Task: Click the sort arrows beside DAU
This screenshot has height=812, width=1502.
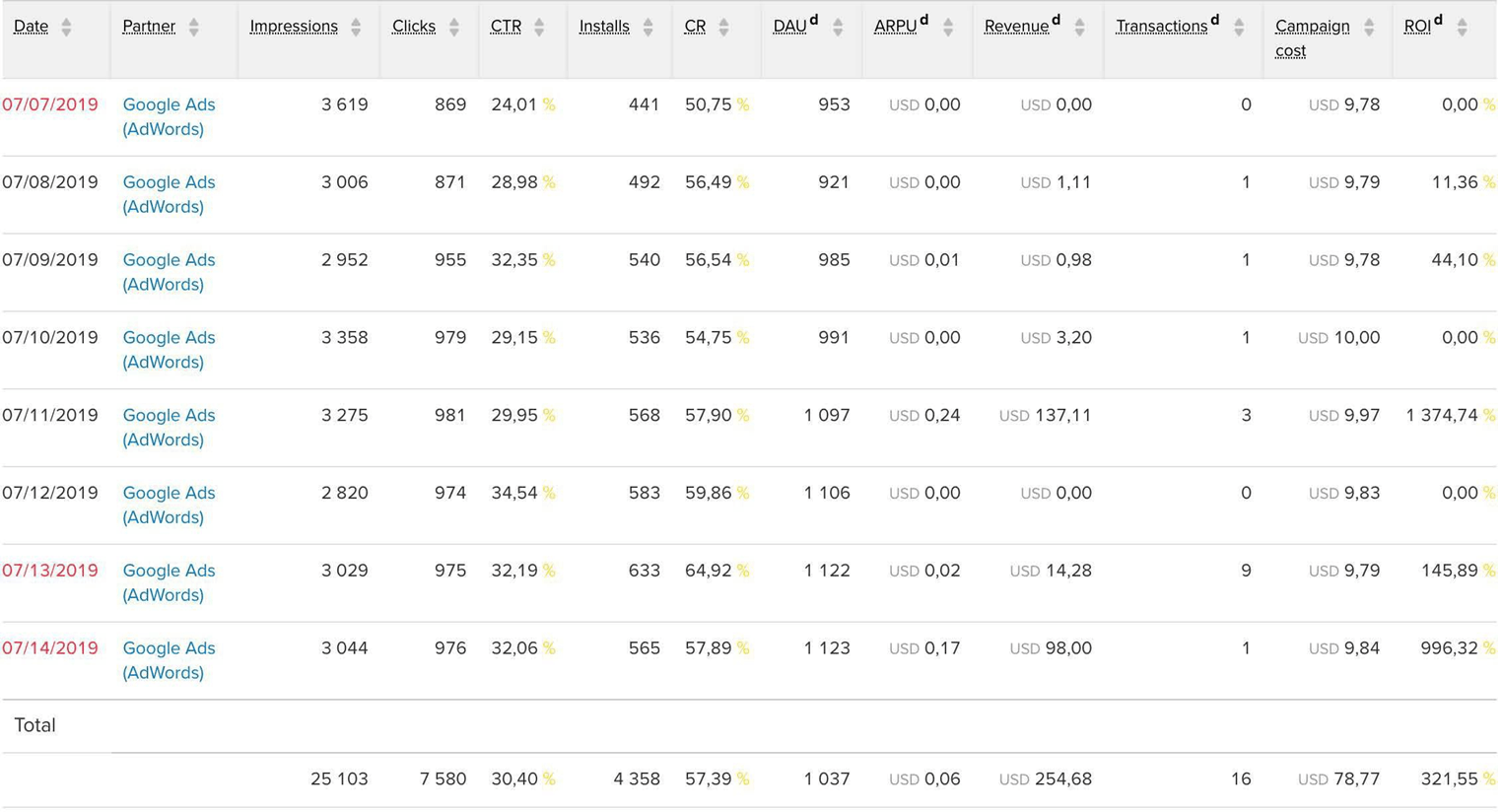Action: tap(838, 28)
